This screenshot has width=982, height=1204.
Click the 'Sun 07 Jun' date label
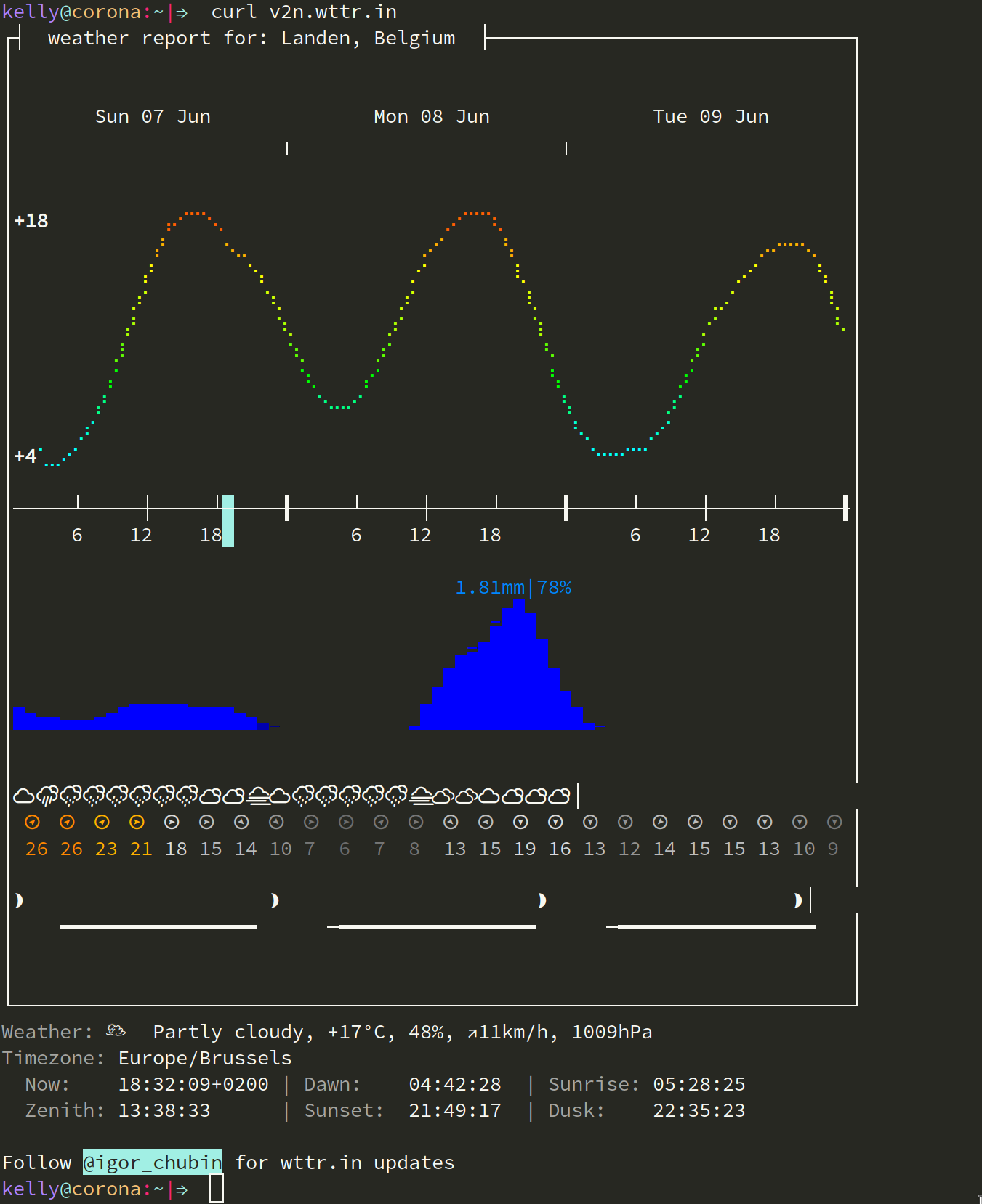click(x=153, y=116)
